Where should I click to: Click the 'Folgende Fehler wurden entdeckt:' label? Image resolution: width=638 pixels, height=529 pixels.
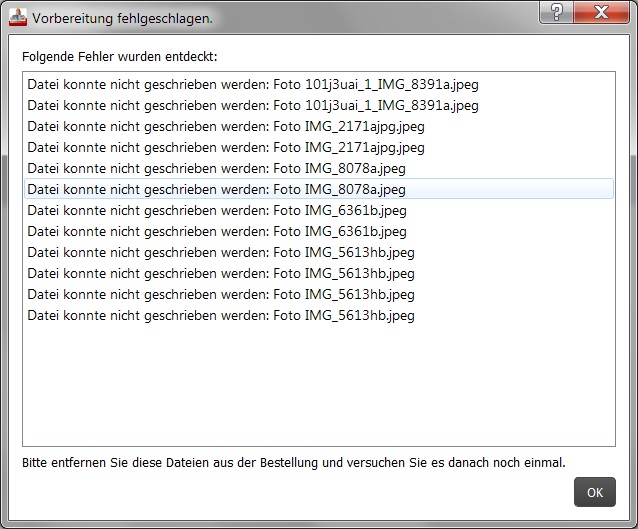120,57
